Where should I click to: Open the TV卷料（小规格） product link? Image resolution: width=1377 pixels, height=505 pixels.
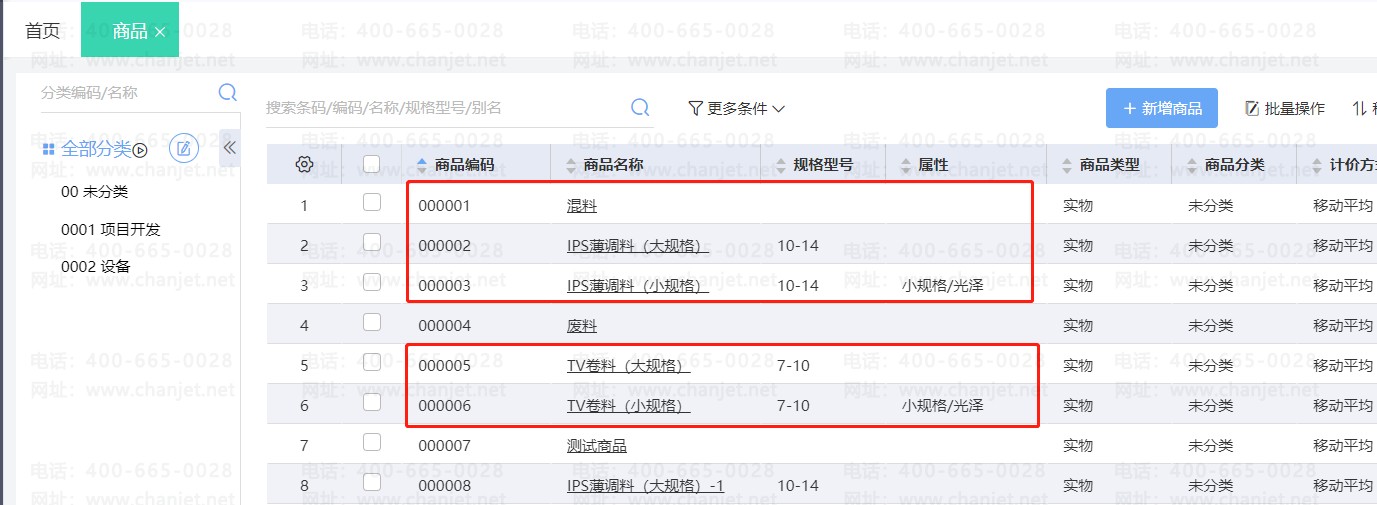629,406
